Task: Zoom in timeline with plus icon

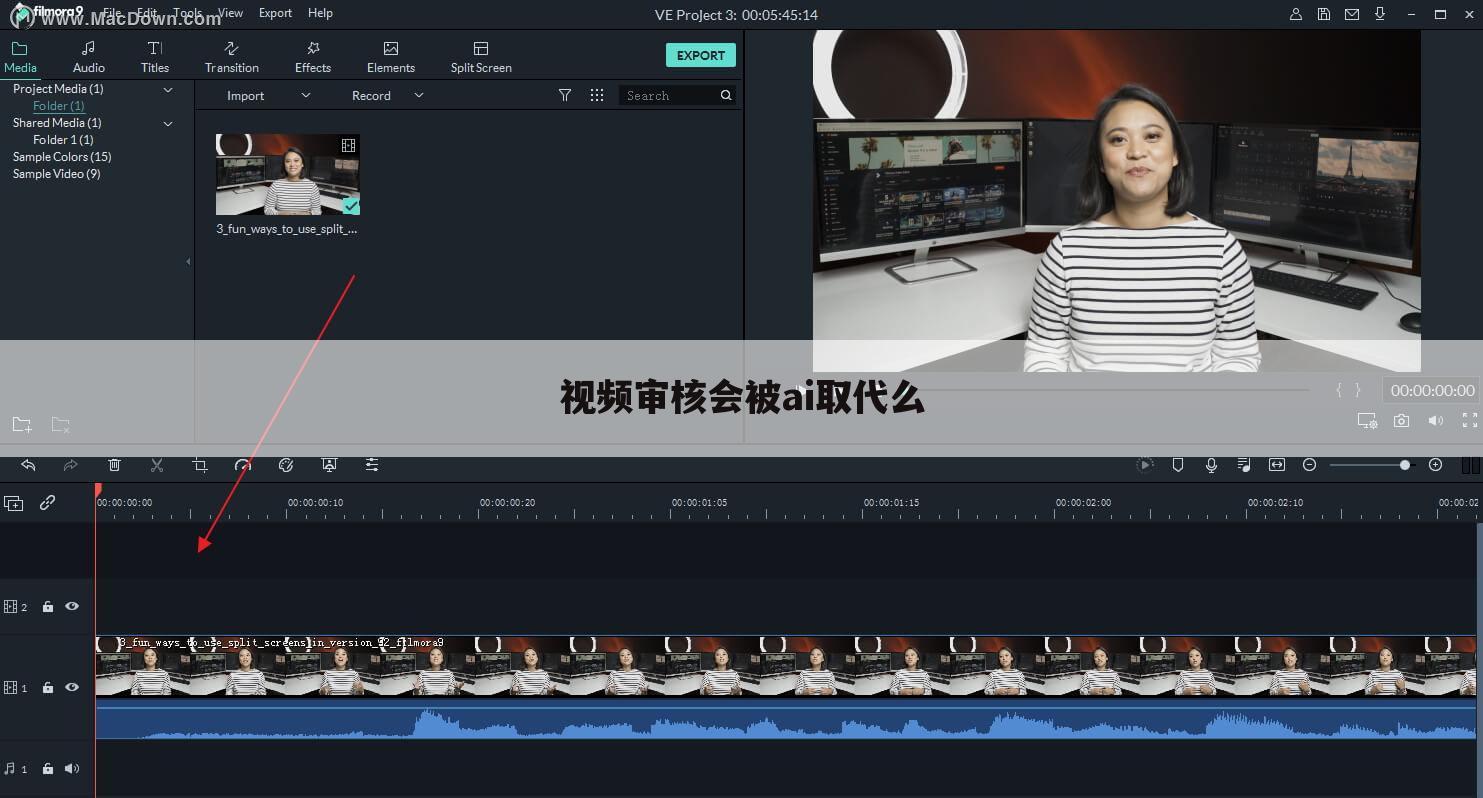Action: pyautogui.click(x=1436, y=465)
